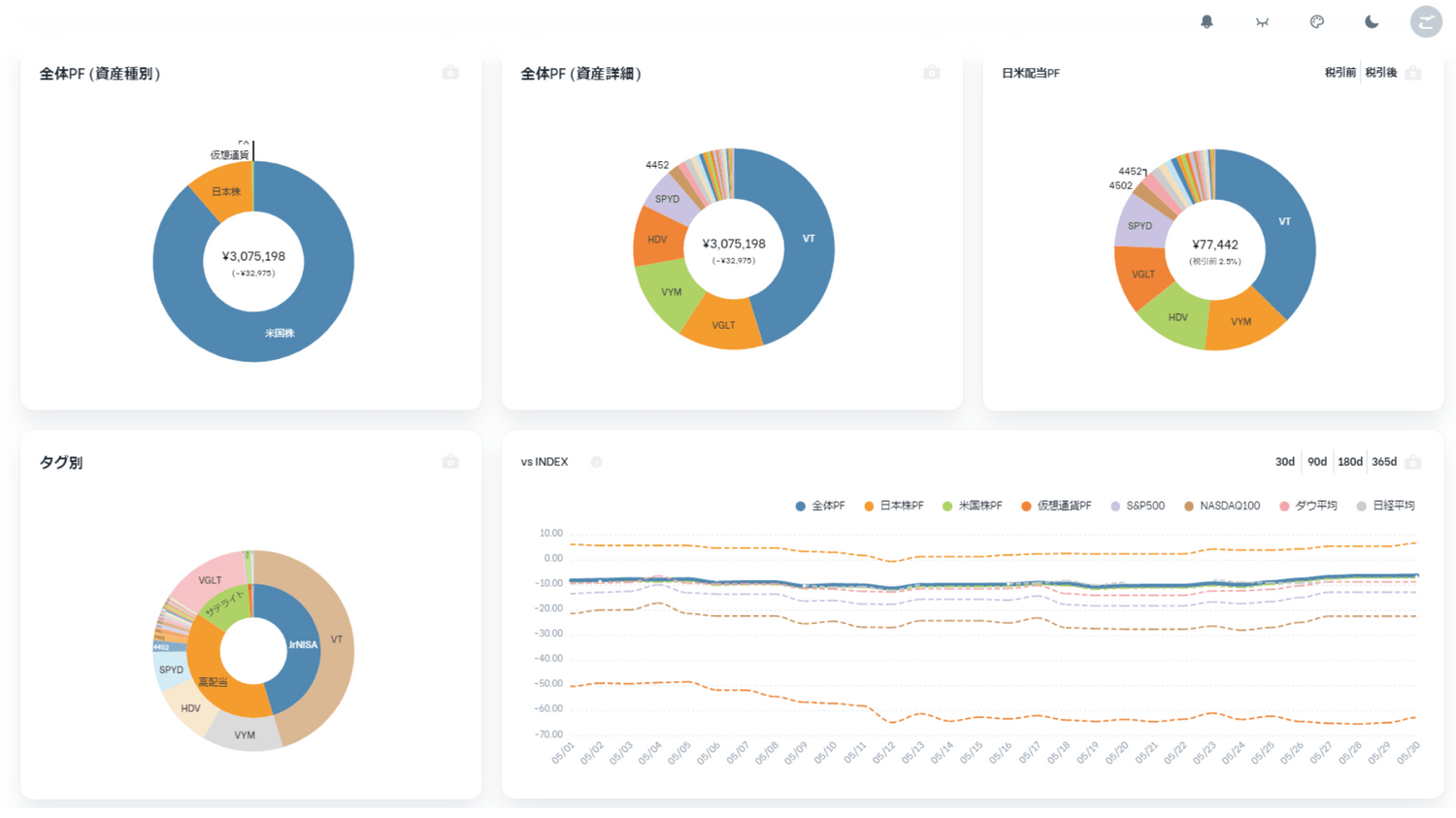Click HDV slice in 日米配当PF donut
Image resolution: width=1456 pixels, height=818 pixels.
pyautogui.click(x=1177, y=317)
